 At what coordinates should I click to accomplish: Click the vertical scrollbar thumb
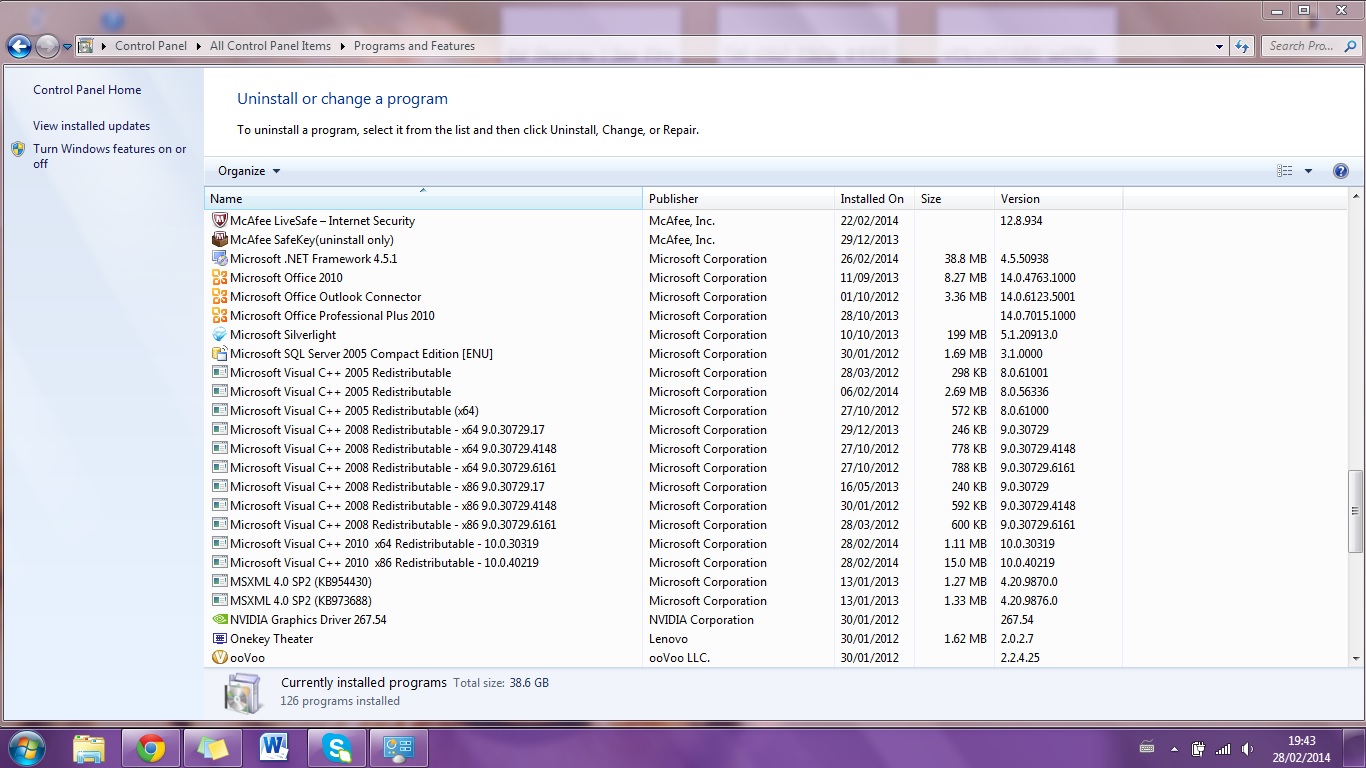click(x=1356, y=510)
